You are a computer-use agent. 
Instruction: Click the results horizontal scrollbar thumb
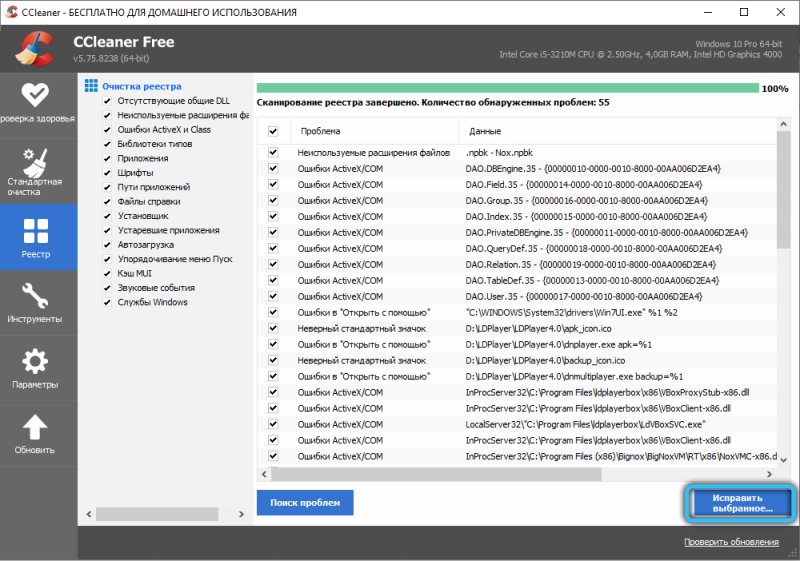point(436,474)
